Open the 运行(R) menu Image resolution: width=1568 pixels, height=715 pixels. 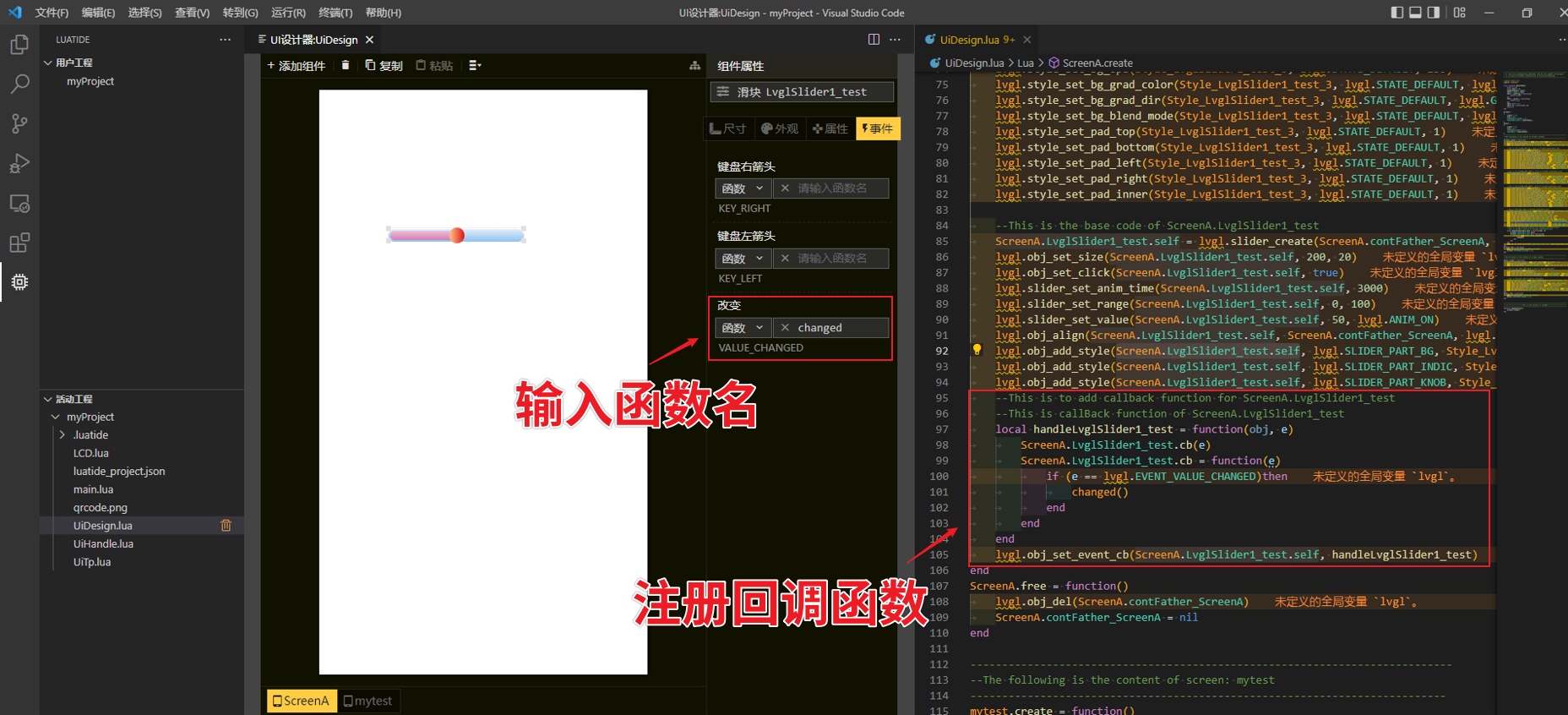pos(288,13)
